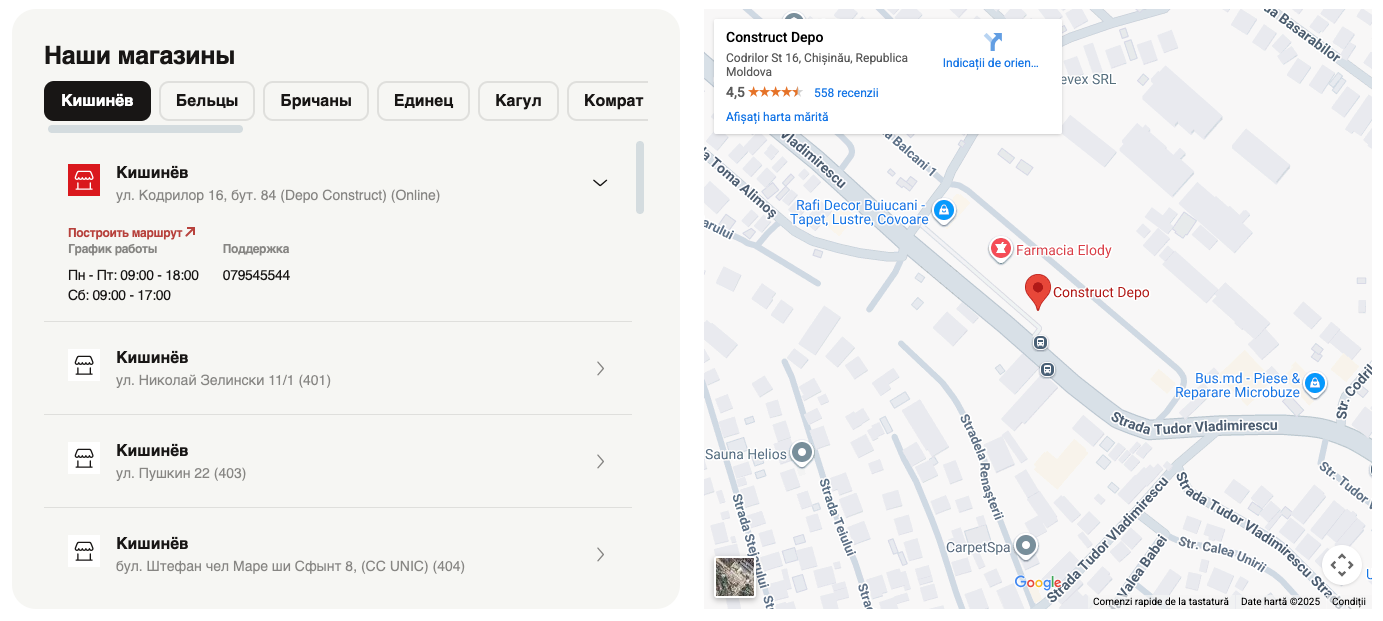Click the red store icon for Кодрилор 16

tap(84, 181)
